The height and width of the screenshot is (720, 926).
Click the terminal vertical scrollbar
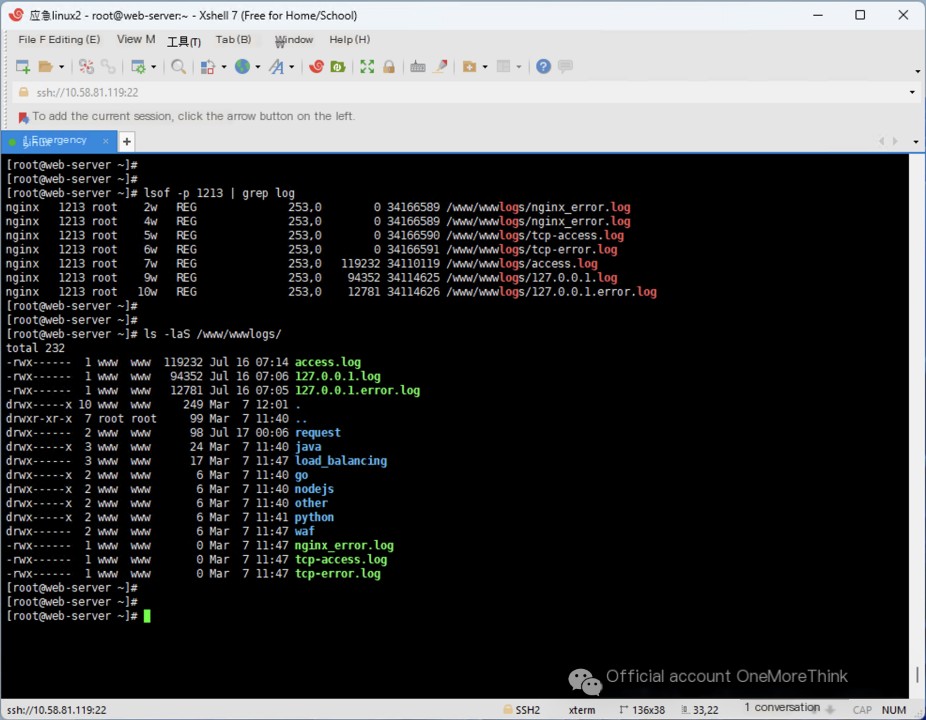point(917,425)
